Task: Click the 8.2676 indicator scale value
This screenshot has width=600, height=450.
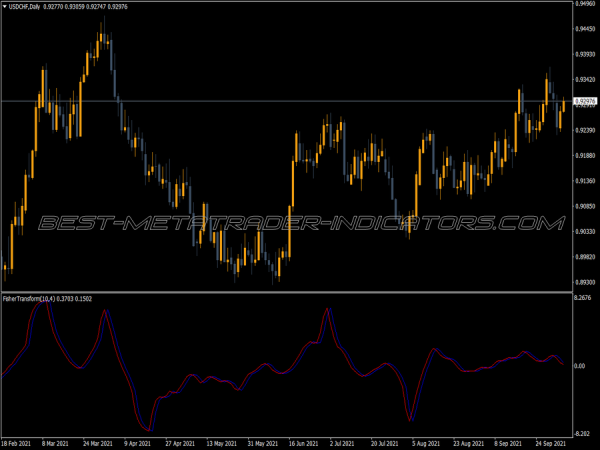Action: 583,298
